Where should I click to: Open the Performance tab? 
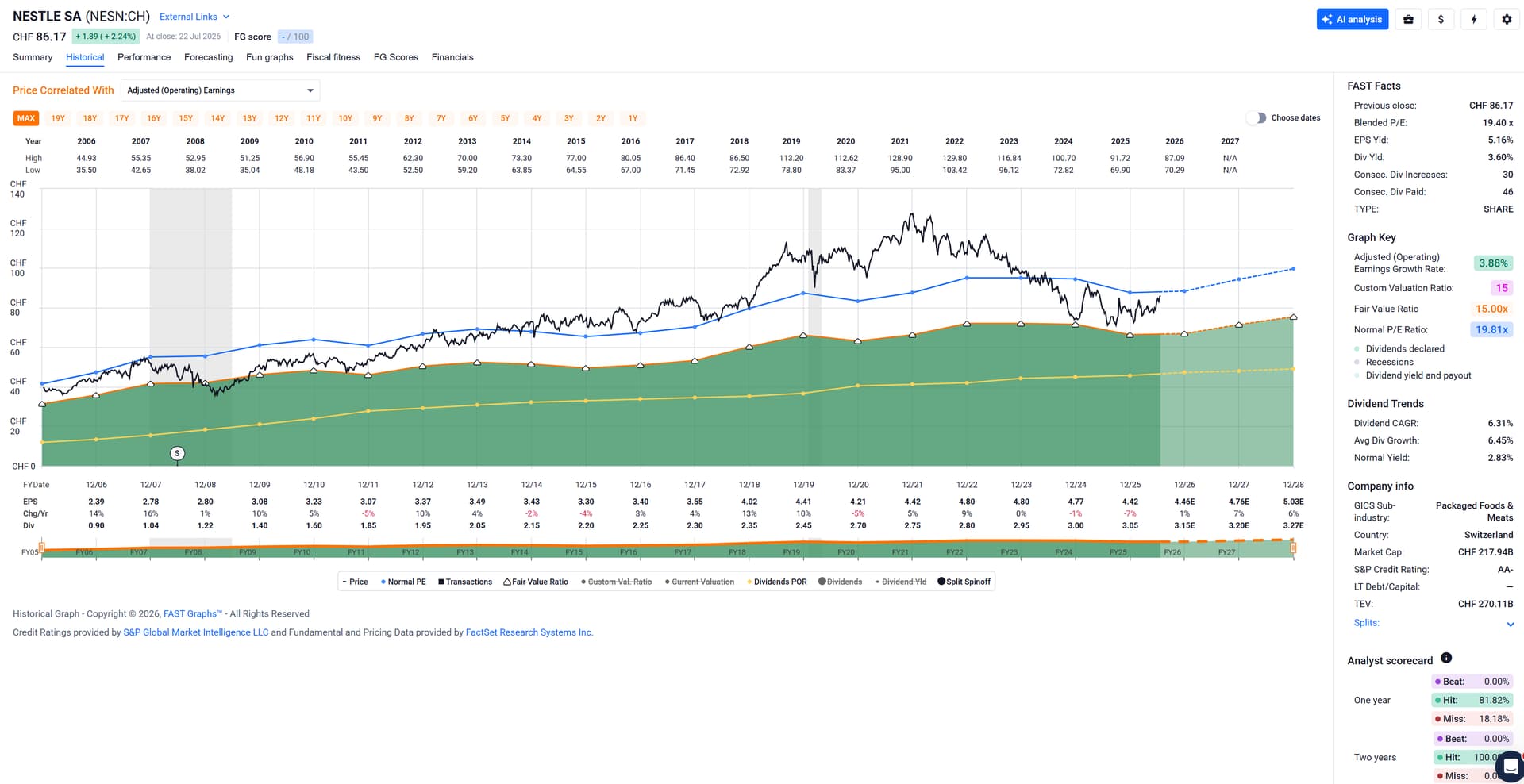(144, 57)
